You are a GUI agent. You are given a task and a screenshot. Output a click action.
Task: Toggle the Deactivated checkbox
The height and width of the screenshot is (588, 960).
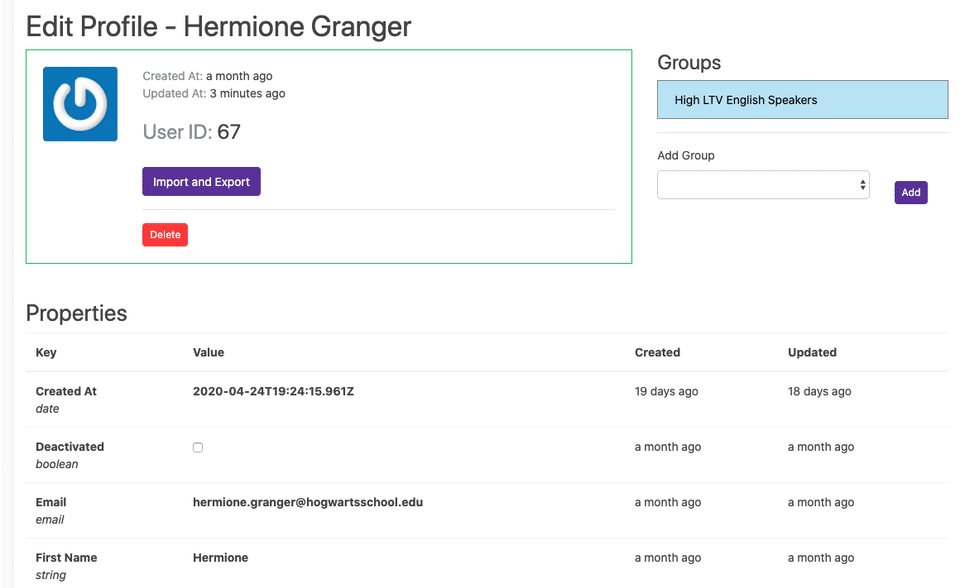(198, 447)
